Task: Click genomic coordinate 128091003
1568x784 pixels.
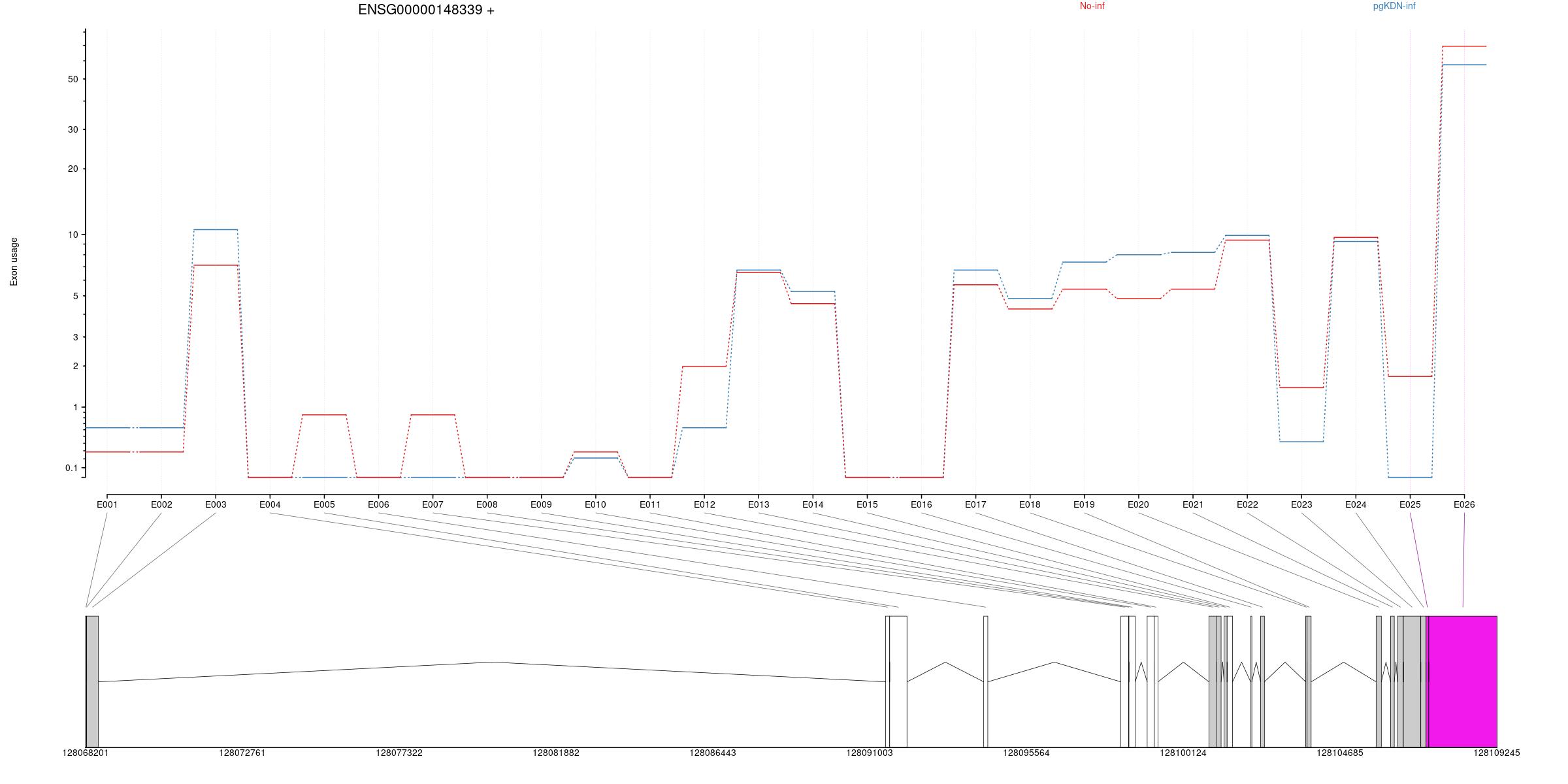Action: (870, 753)
